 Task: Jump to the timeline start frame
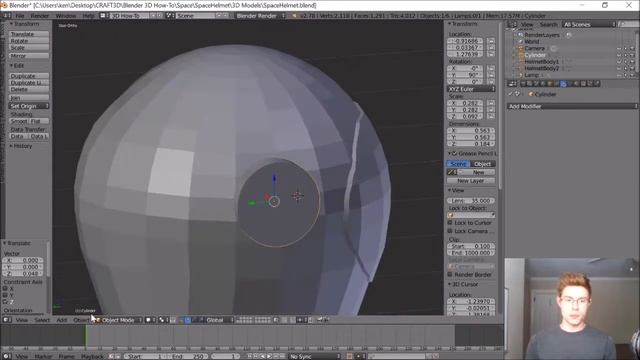[x=250, y=356]
